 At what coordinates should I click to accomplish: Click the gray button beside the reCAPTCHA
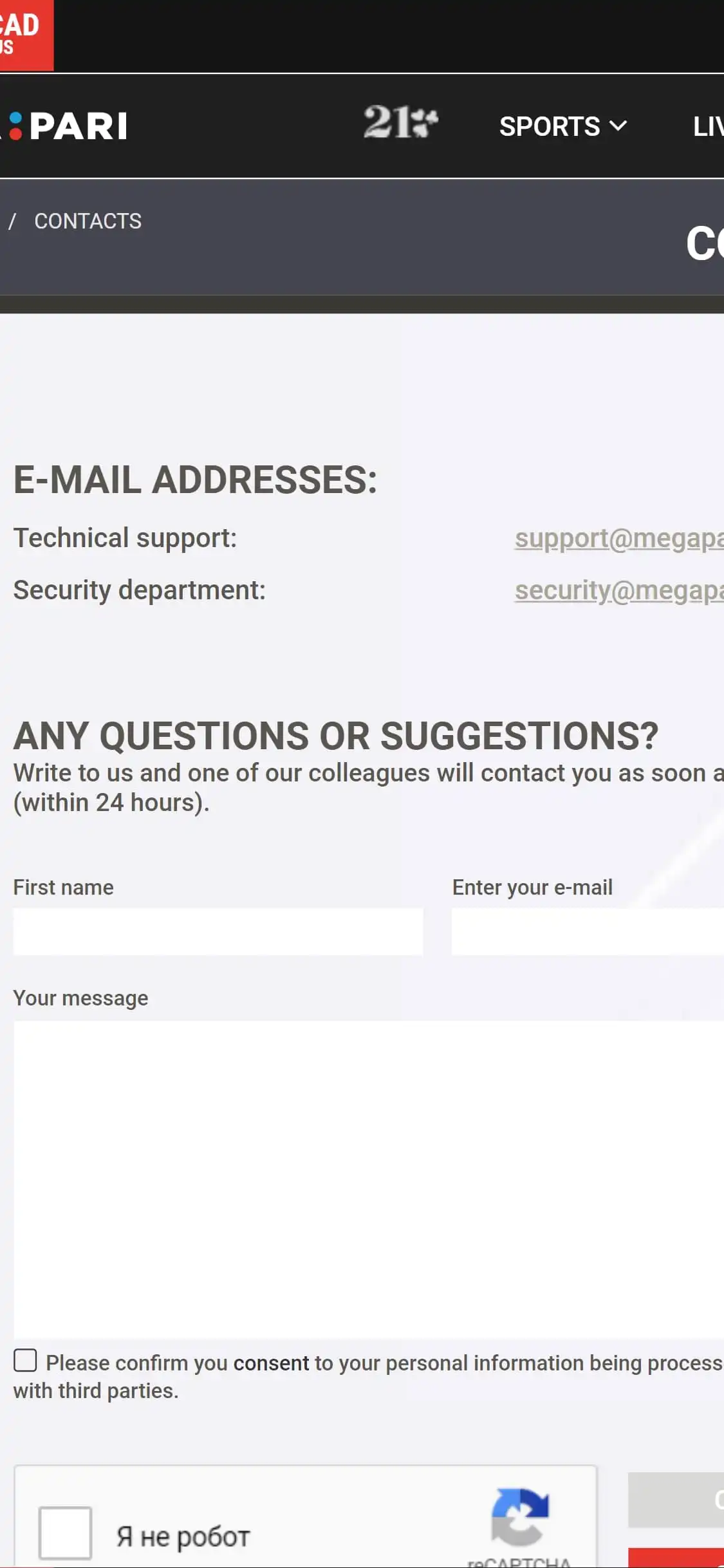coord(676,1500)
